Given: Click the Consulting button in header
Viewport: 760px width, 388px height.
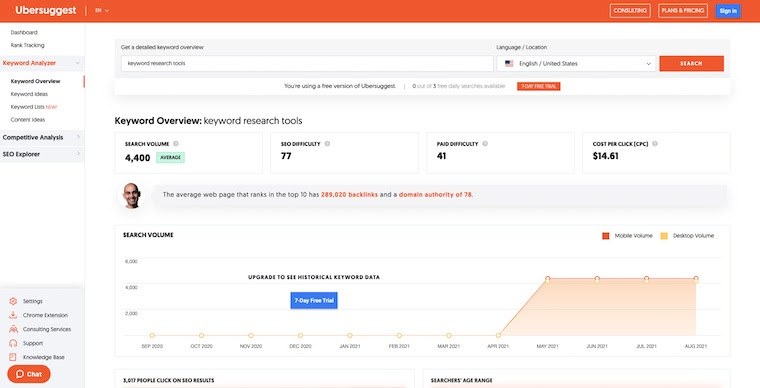Looking at the screenshot, I should (630, 11).
